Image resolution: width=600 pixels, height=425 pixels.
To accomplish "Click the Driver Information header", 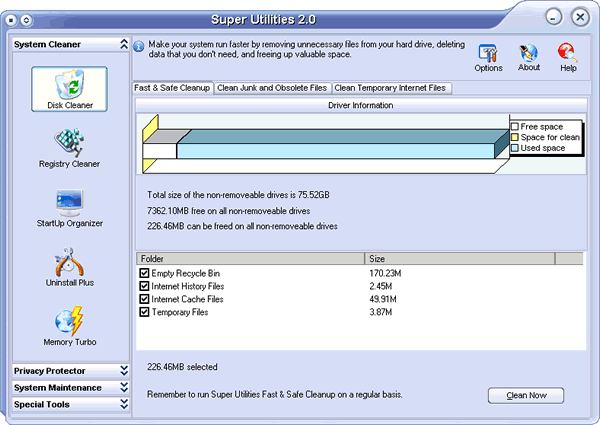I will [361, 105].
